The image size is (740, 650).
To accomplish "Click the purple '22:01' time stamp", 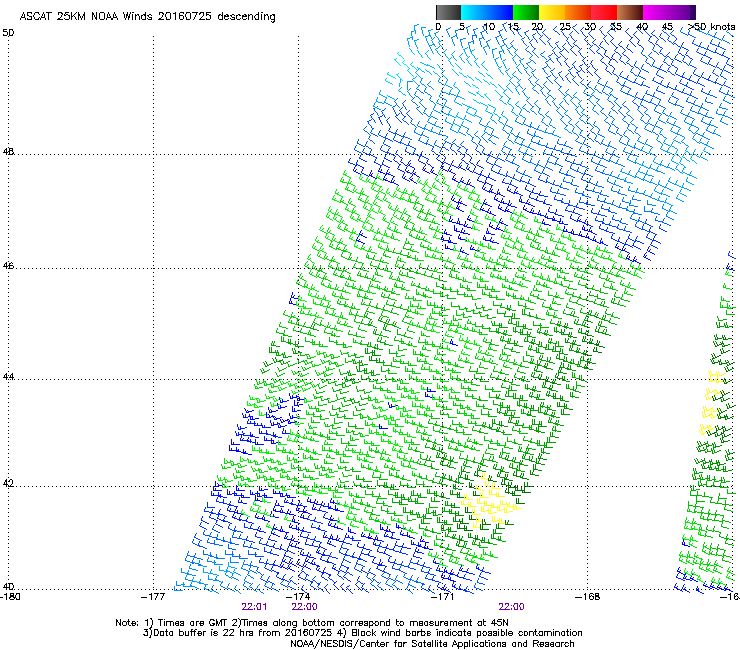I will click(254, 607).
